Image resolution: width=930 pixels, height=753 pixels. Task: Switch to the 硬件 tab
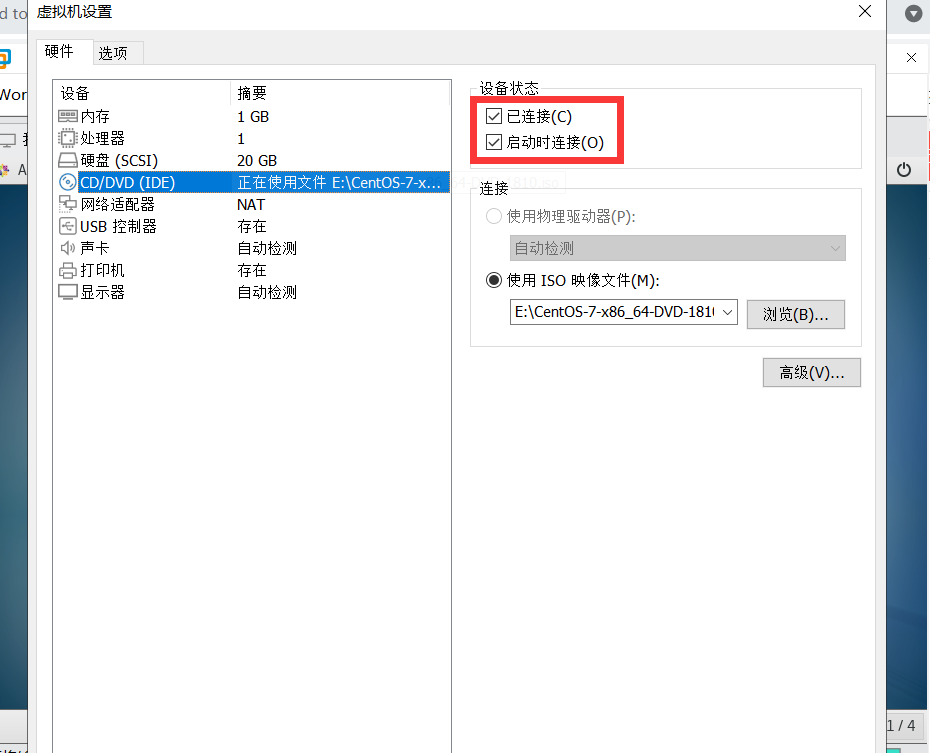(62, 52)
